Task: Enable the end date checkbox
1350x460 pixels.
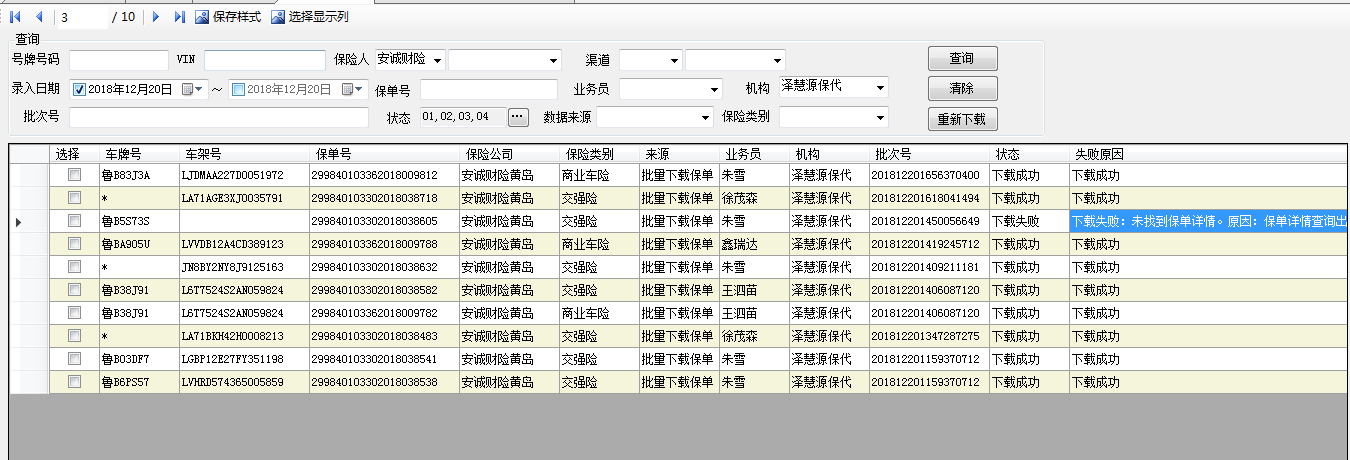Action: click(x=238, y=89)
